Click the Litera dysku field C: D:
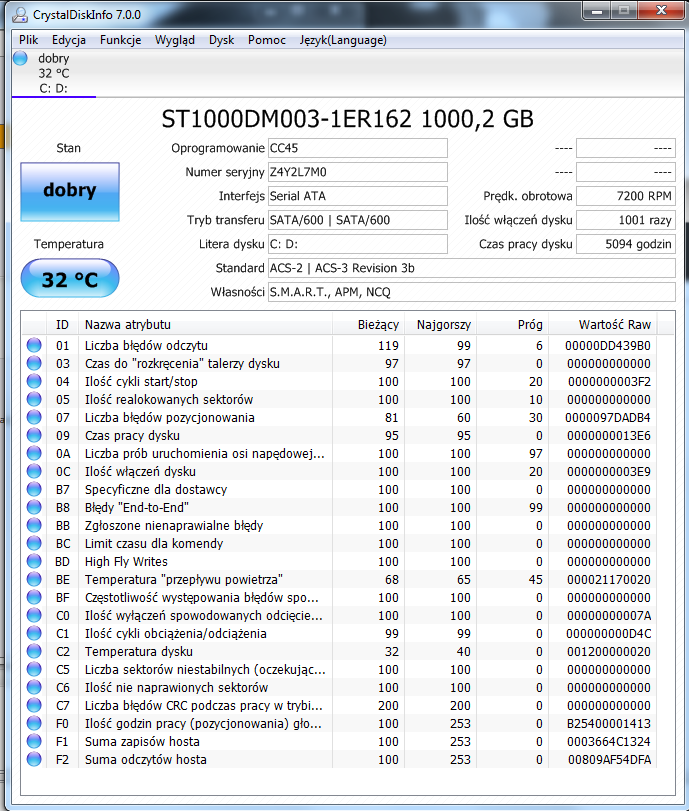This screenshot has width=689, height=812. point(358,244)
